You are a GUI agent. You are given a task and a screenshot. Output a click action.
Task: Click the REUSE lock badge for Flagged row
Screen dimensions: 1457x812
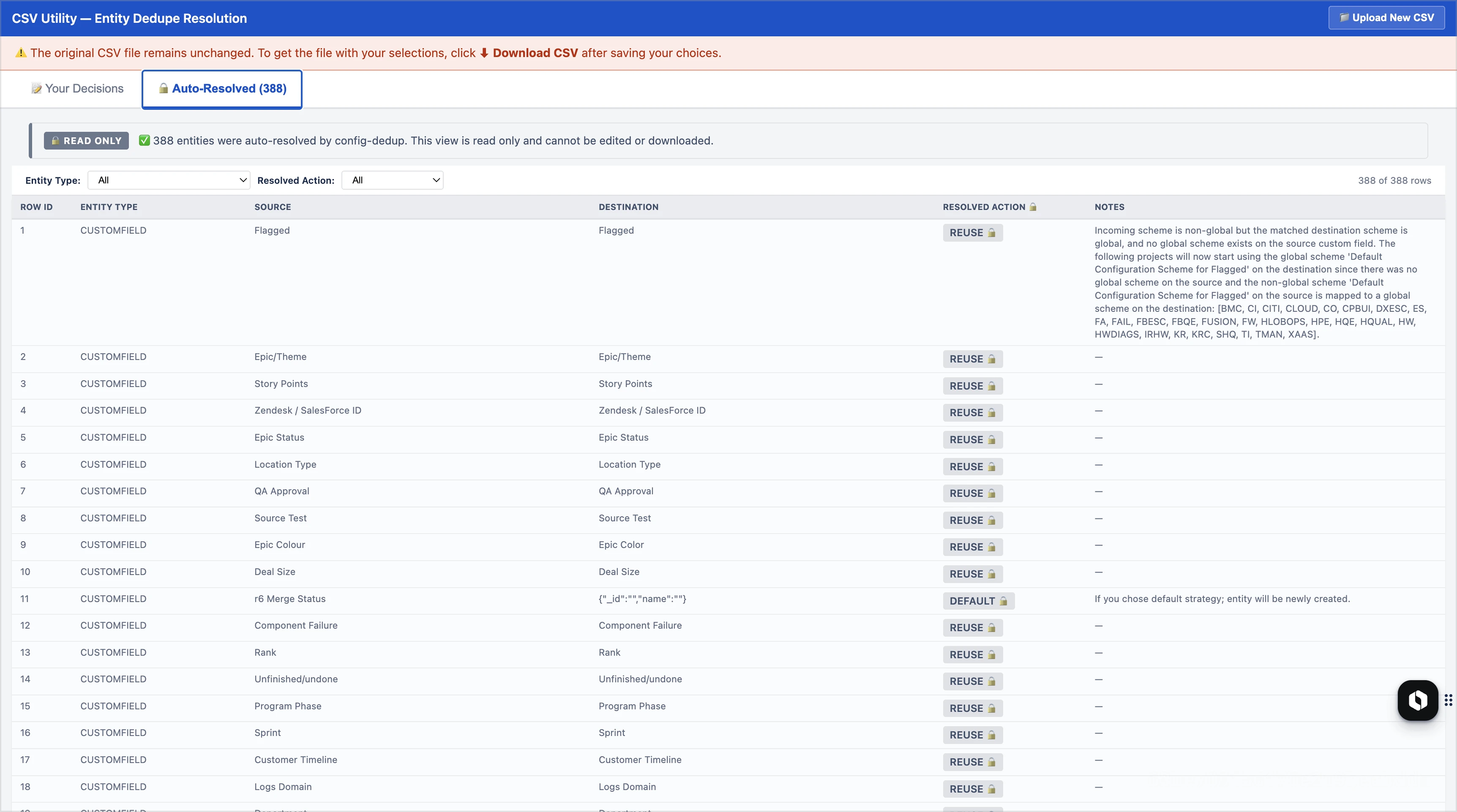pyautogui.click(x=972, y=233)
